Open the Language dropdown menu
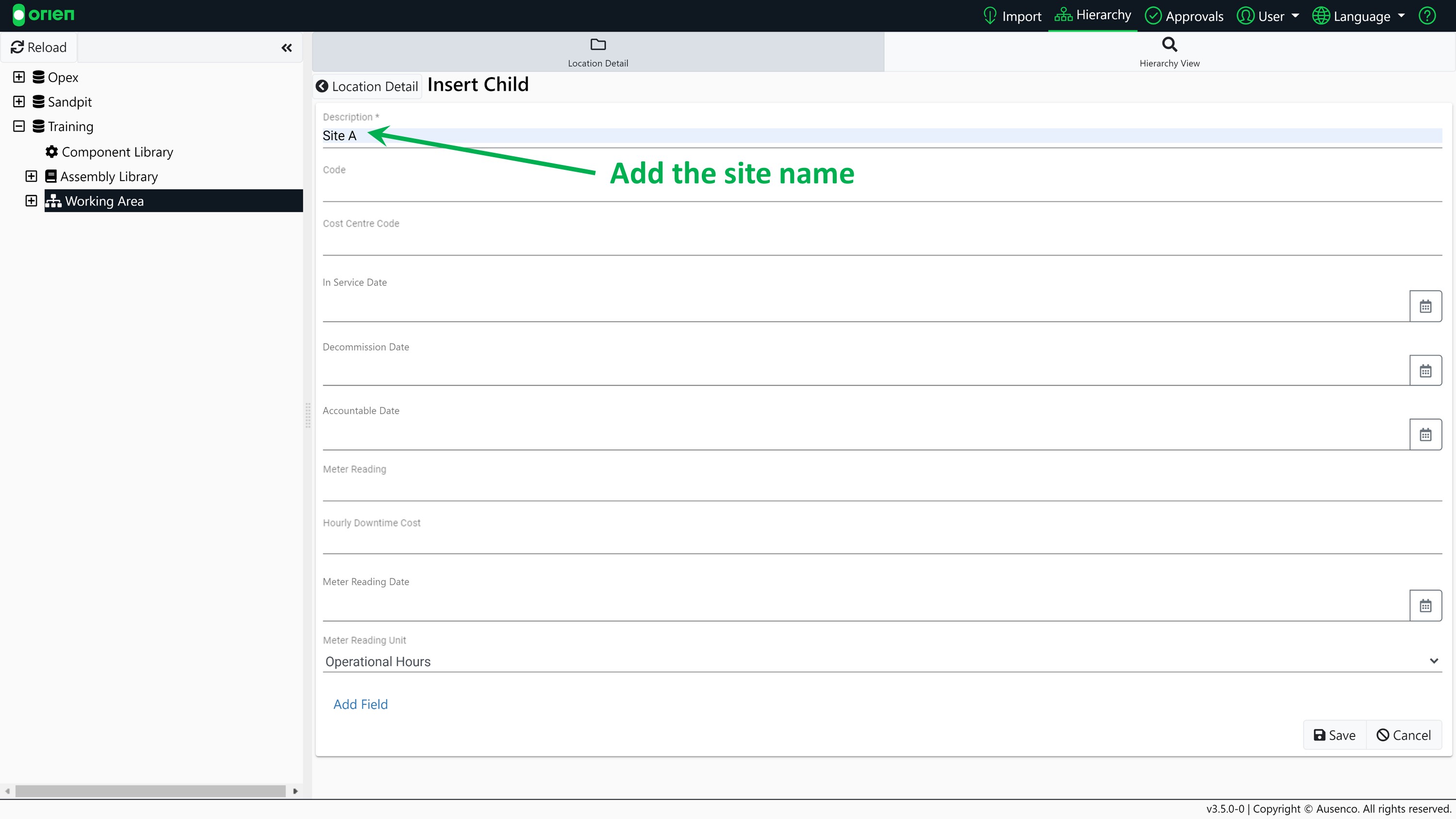This screenshot has width=1456, height=819. pyautogui.click(x=1359, y=16)
